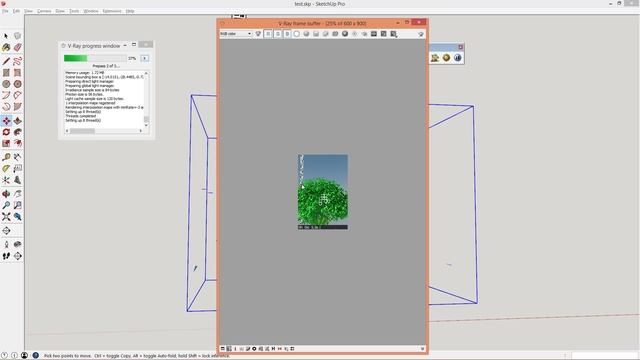The width and height of the screenshot is (640, 360).
Task: Open the Edit menu
Action: pos(16,11)
